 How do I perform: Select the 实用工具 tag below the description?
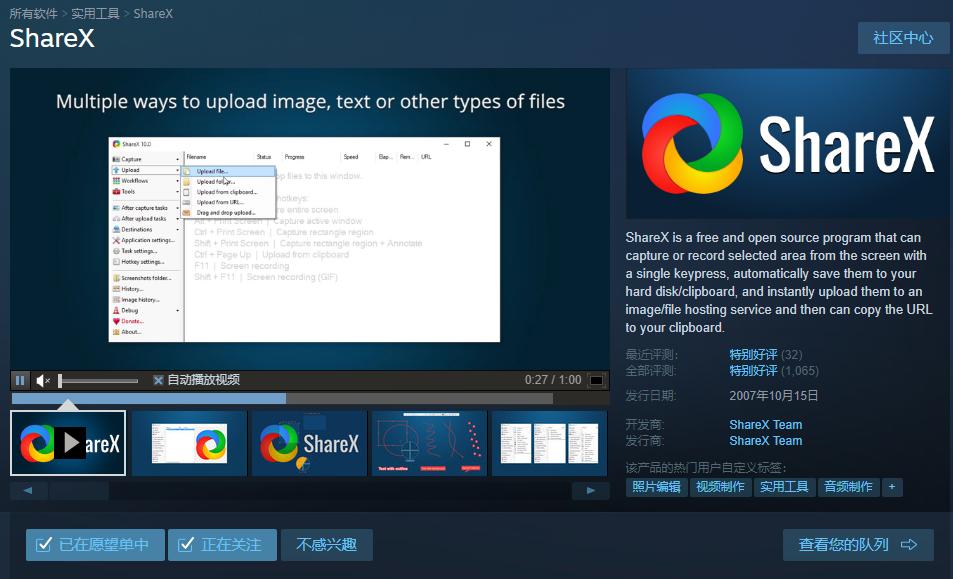click(784, 488)
